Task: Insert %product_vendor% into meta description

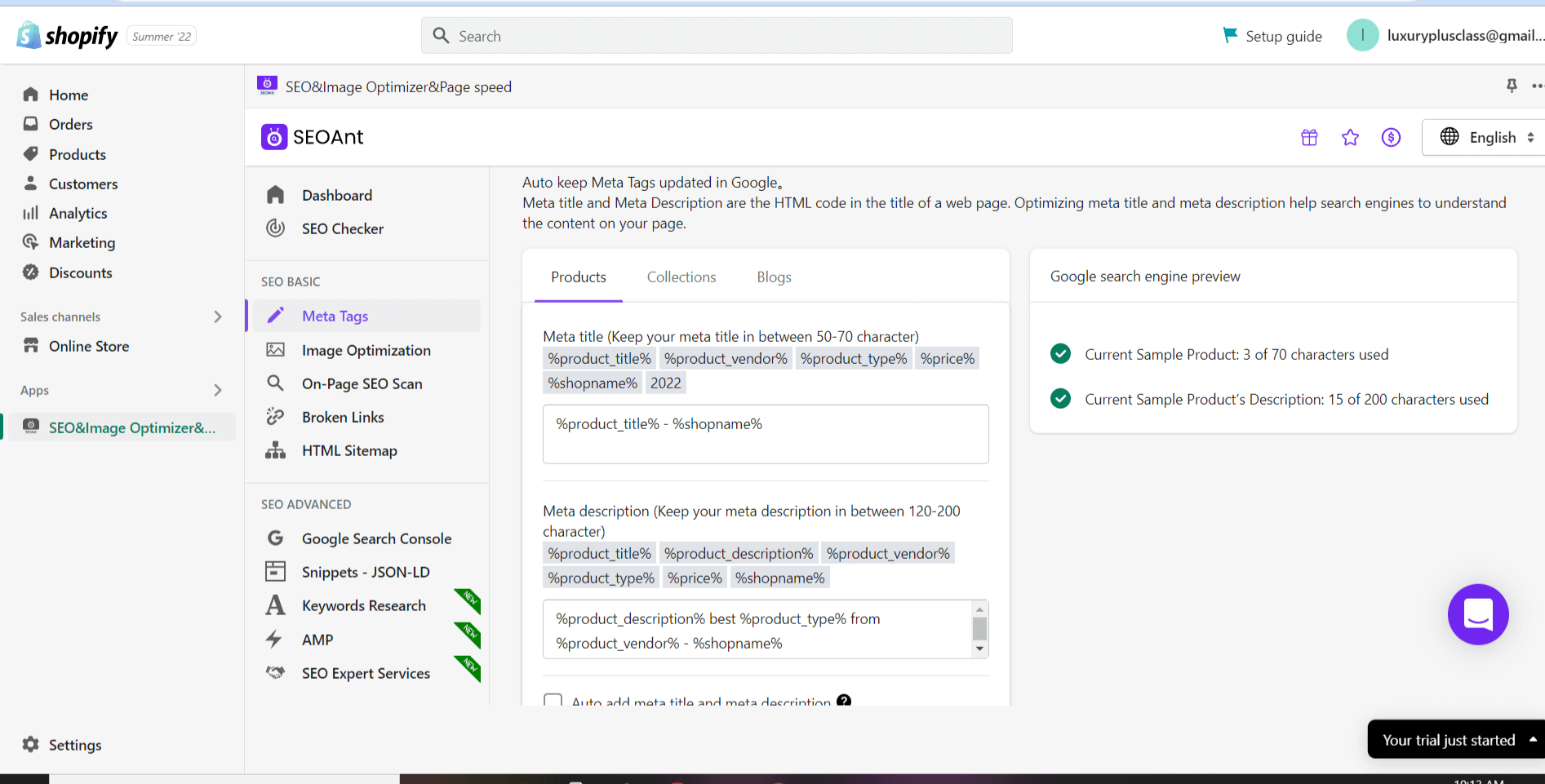Action: point(888,553)
